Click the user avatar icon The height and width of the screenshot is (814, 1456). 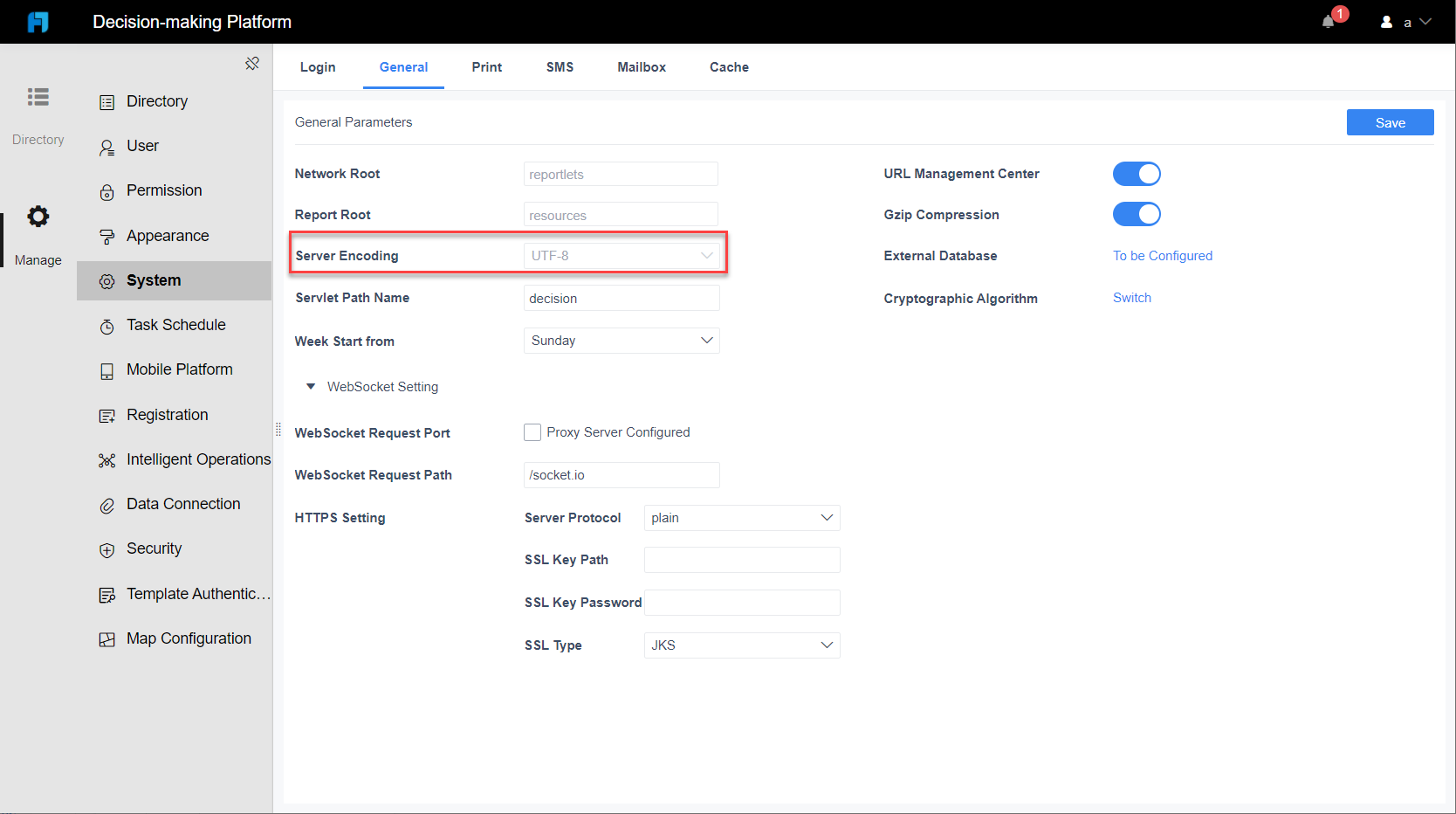coord(1386,22)
